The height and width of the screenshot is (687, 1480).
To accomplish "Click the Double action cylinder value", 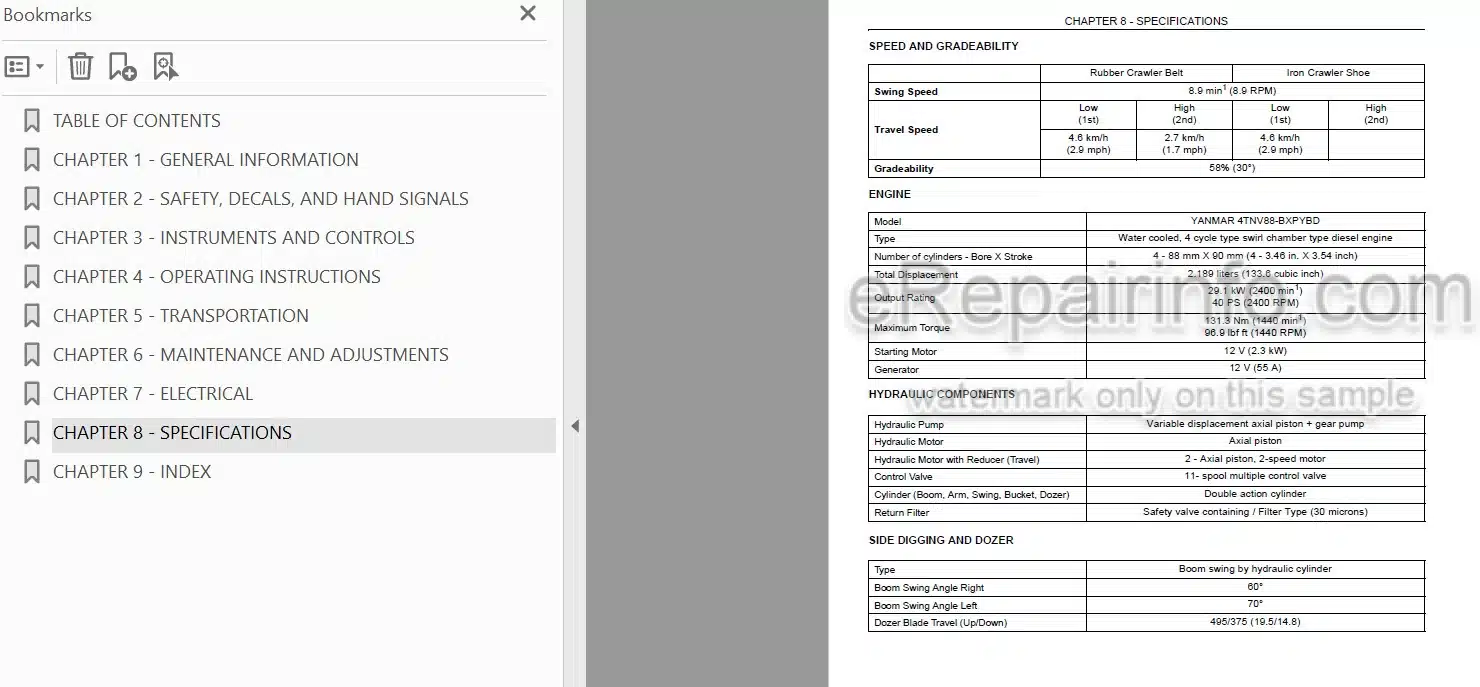I will (1255, 494).
